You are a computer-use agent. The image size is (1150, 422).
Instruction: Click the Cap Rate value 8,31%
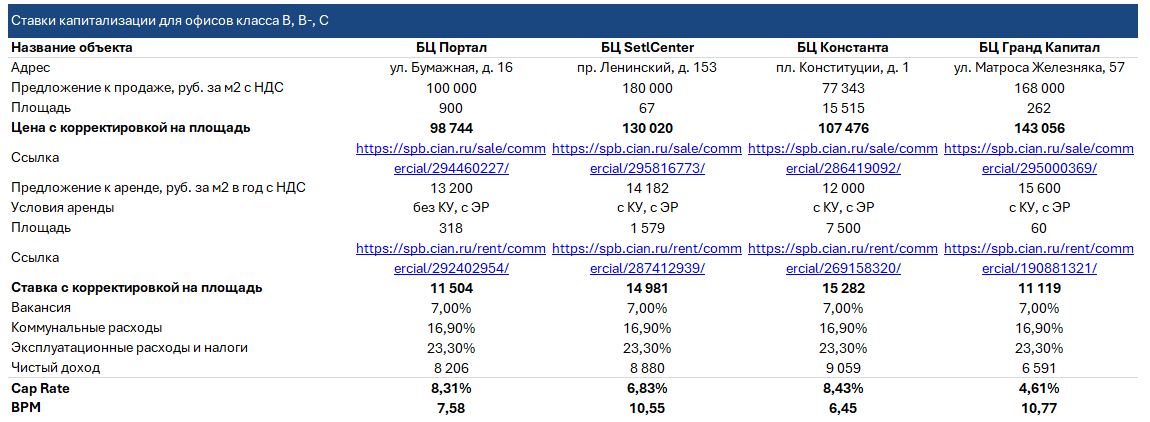pyautogui.click(x=451, y=388)
